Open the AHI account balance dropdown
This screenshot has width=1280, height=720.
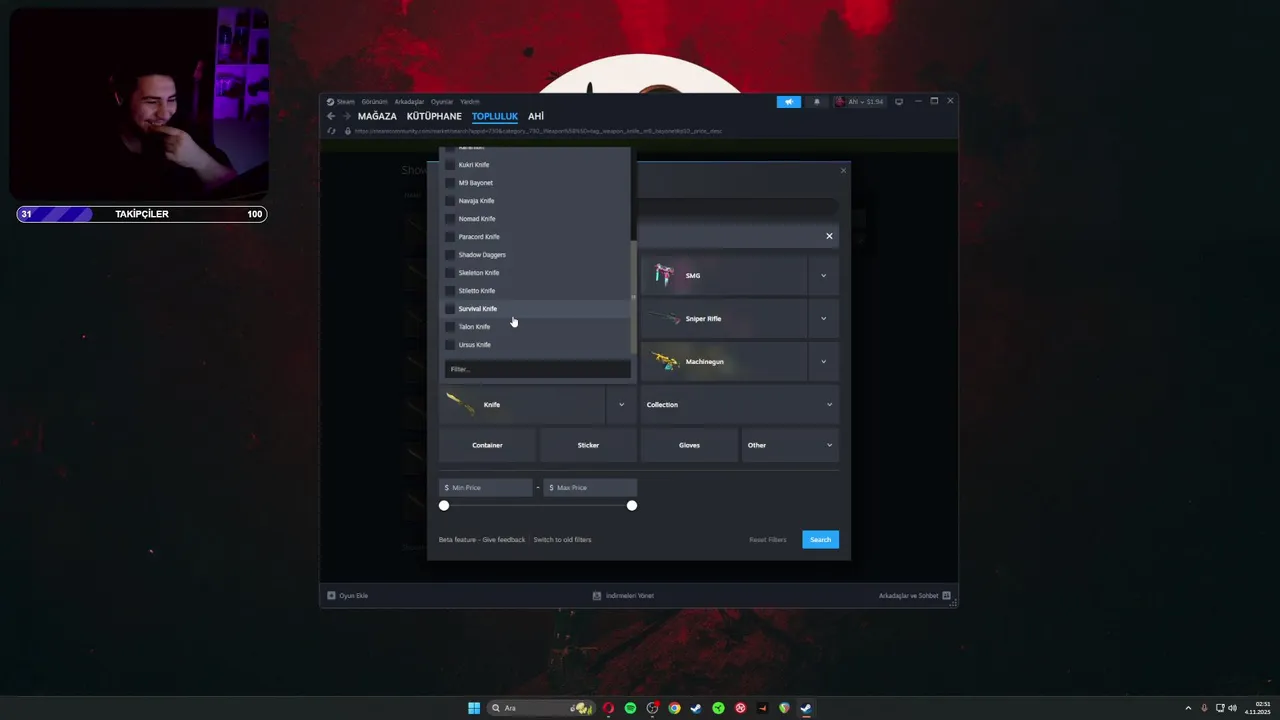pyautogui.click(x=860, y=102)
